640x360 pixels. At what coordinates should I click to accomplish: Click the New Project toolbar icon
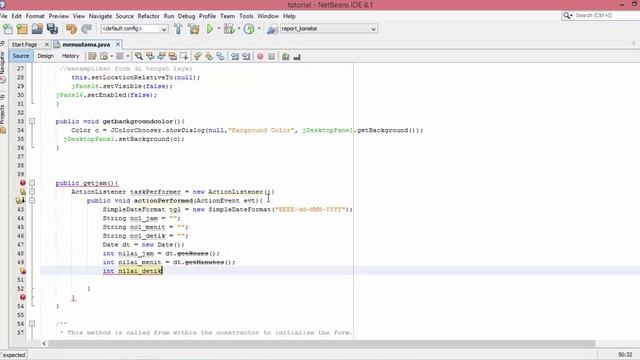point(22,29)
